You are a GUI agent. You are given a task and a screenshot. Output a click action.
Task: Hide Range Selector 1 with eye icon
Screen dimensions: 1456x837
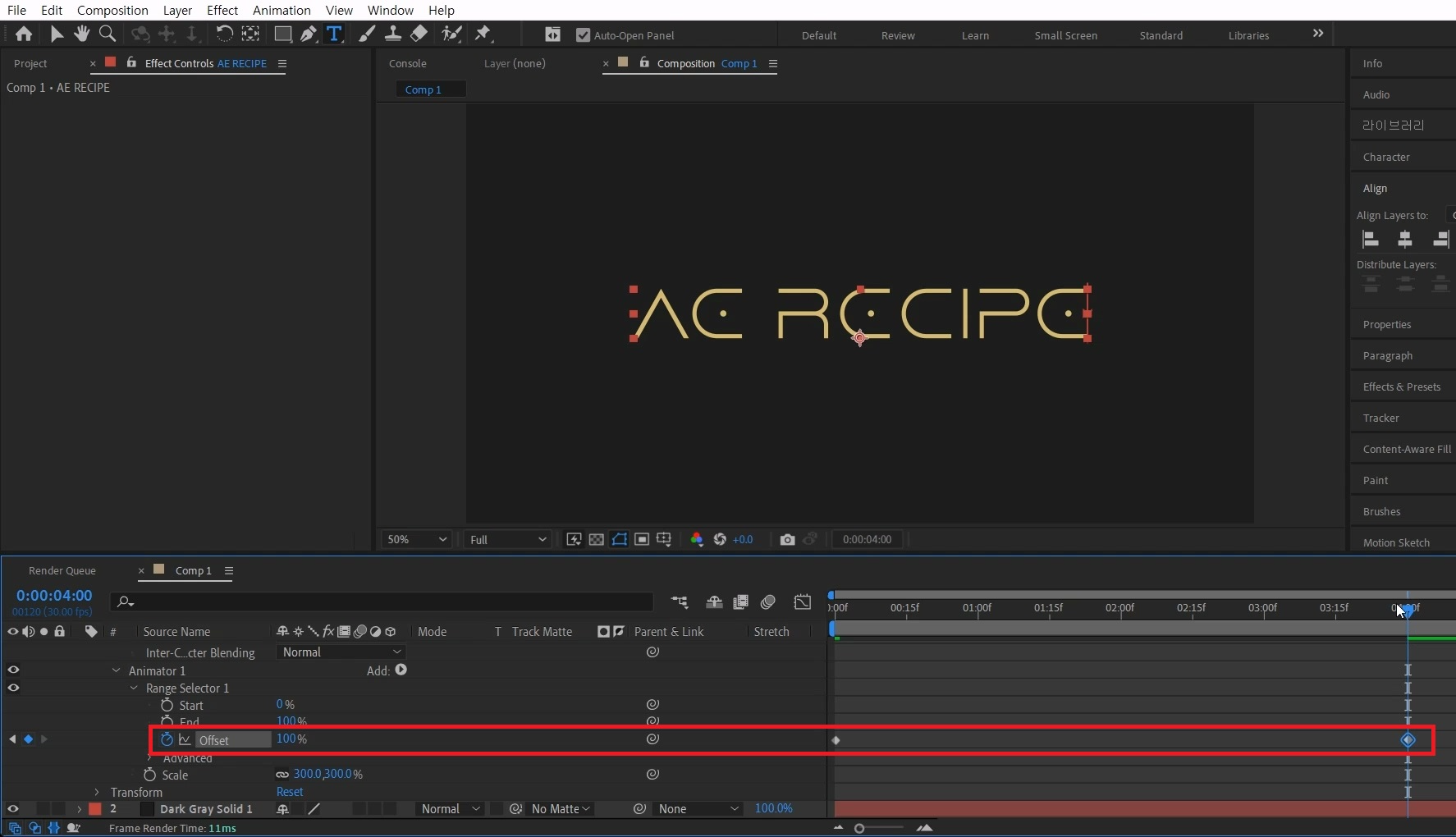[13, 688]
